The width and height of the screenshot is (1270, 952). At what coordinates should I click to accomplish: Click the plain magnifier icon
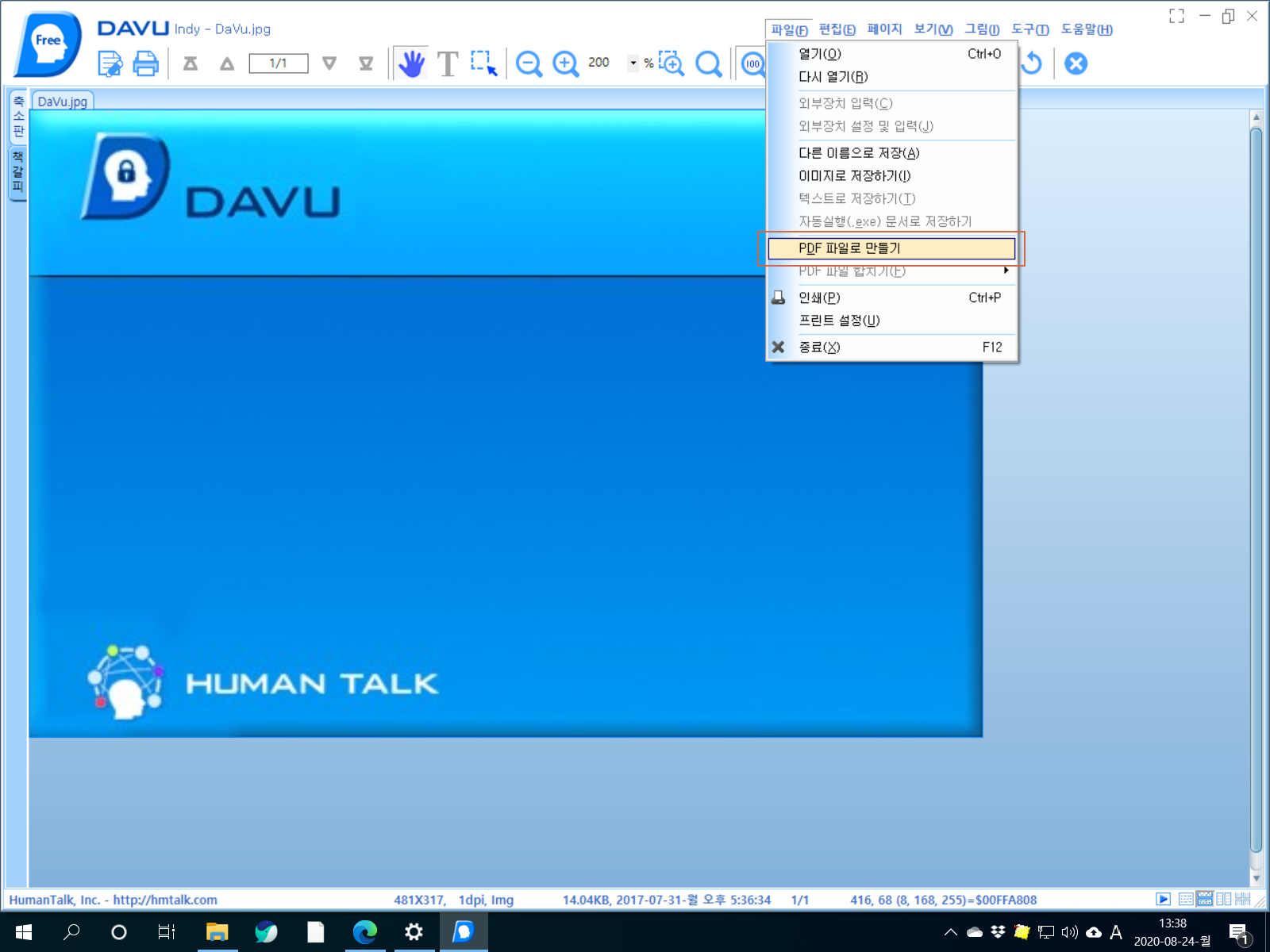pyautogui.click(x=708, y=63)
